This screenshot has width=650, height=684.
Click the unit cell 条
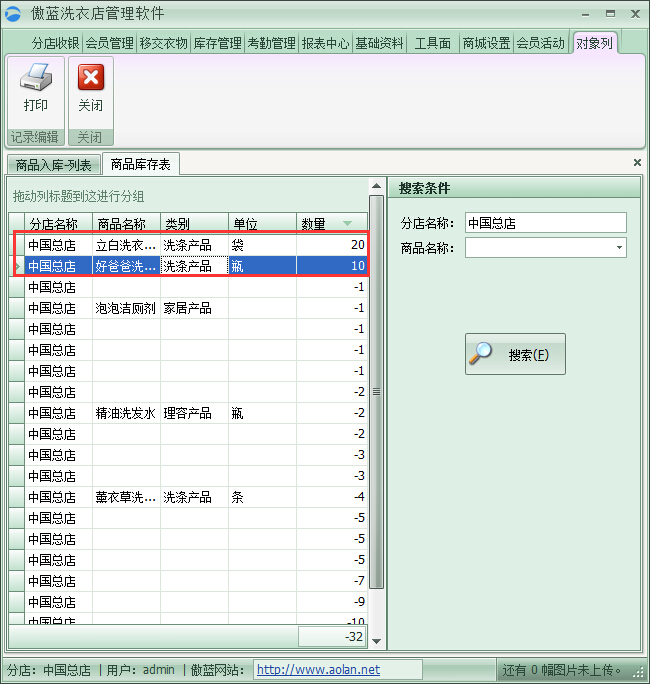(262, 496)
